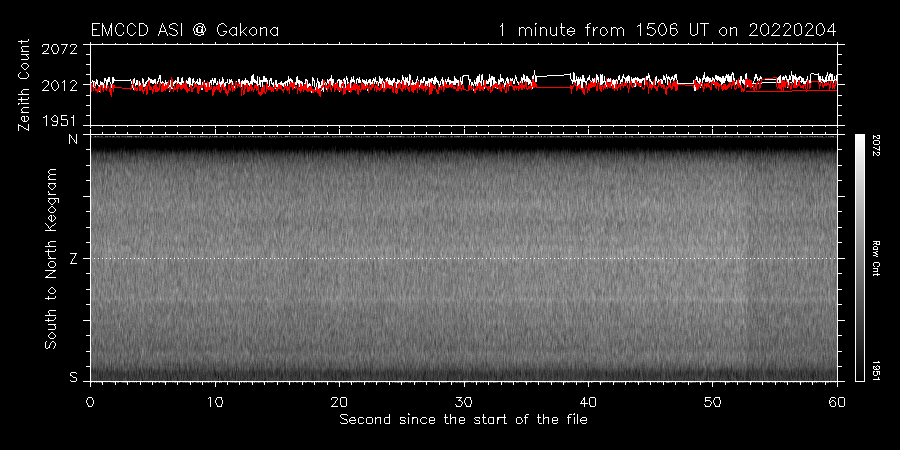The height and width of the screenshot is (450, 900).
Task: Click the x-axis tick label 30
Action: tap(464, 402)
